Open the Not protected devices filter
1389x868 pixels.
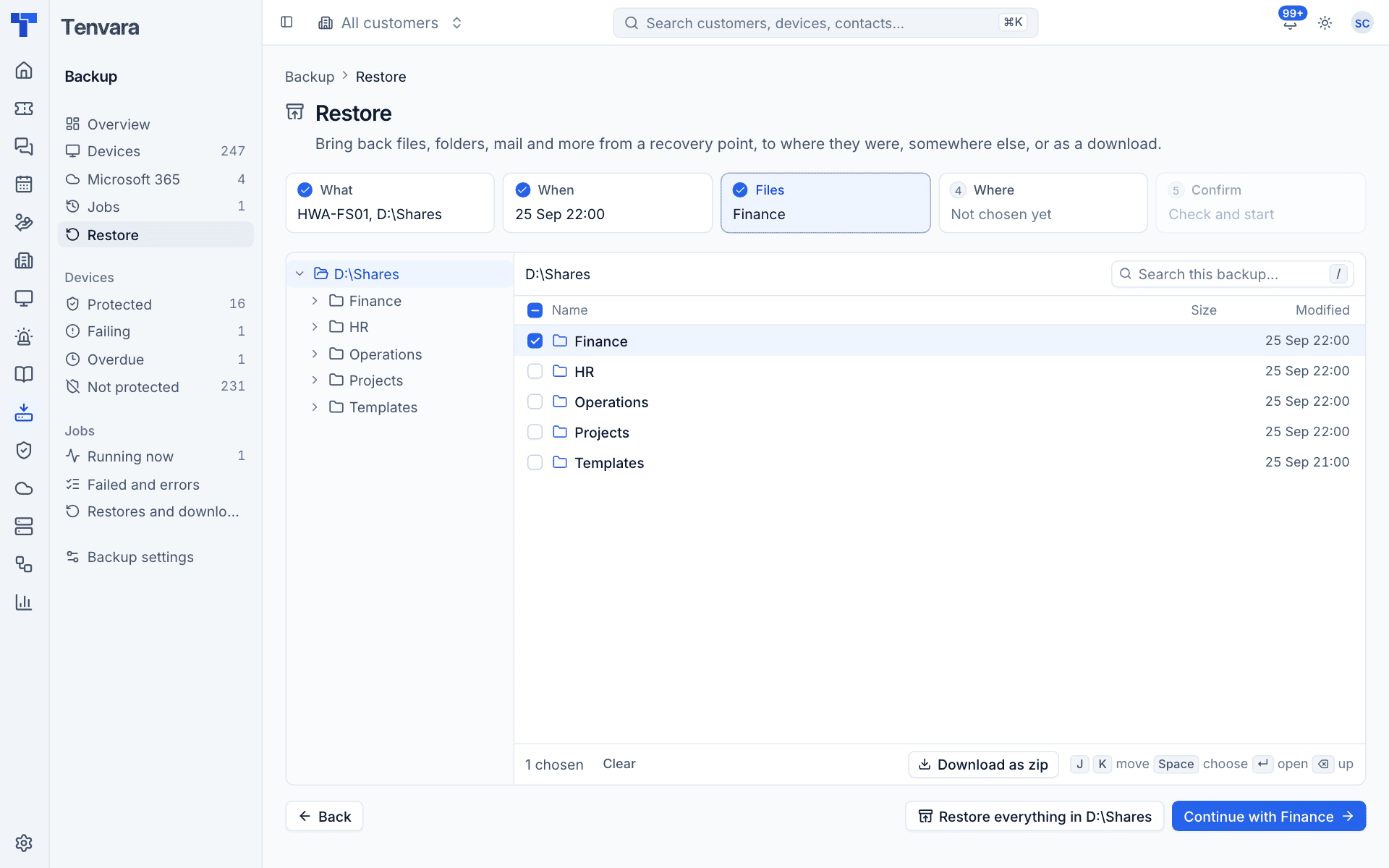point(156,387)
